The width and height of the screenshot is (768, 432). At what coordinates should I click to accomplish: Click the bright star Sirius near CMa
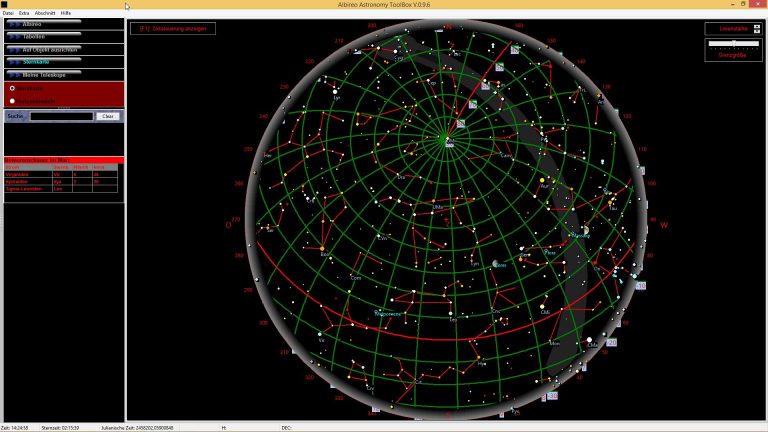pyautogui.click(x=590, y=339)
